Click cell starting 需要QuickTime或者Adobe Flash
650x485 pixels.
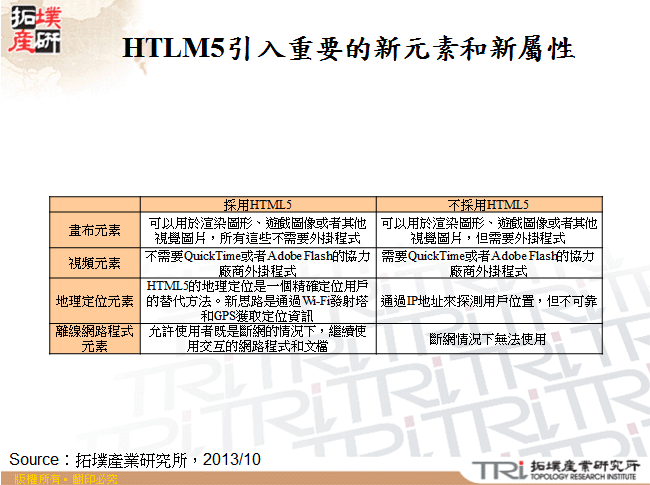pyautogui.click(x=489, y=263)
